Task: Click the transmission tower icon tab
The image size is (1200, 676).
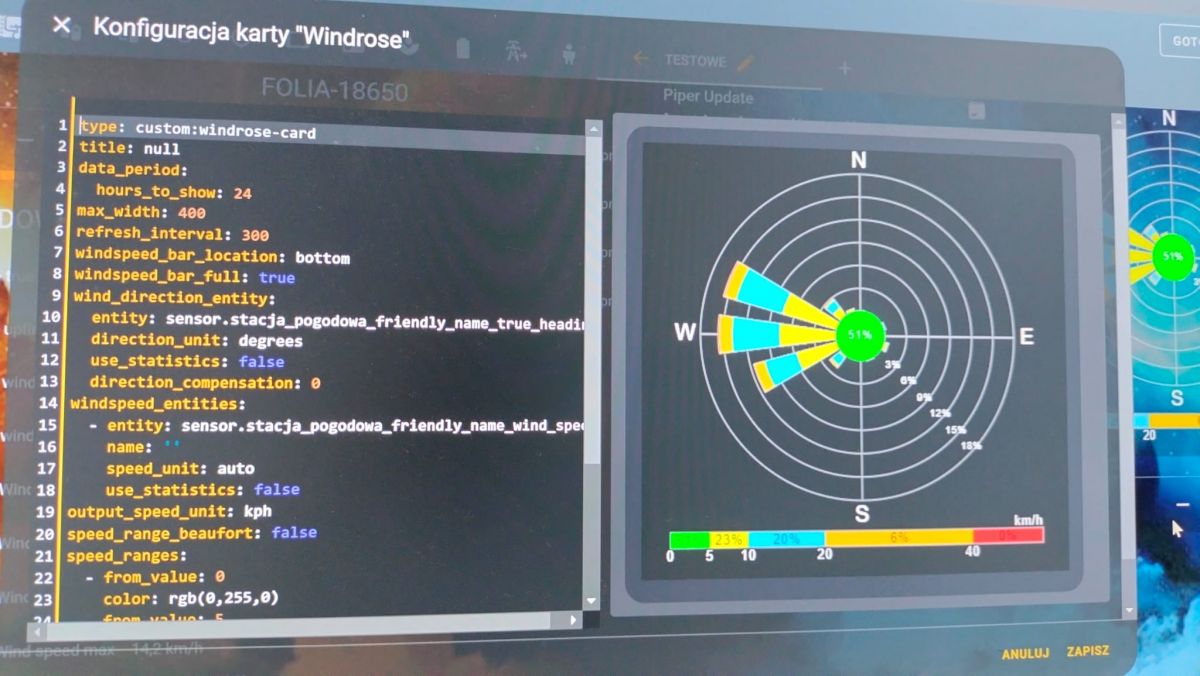Action: tap(516, 51)
